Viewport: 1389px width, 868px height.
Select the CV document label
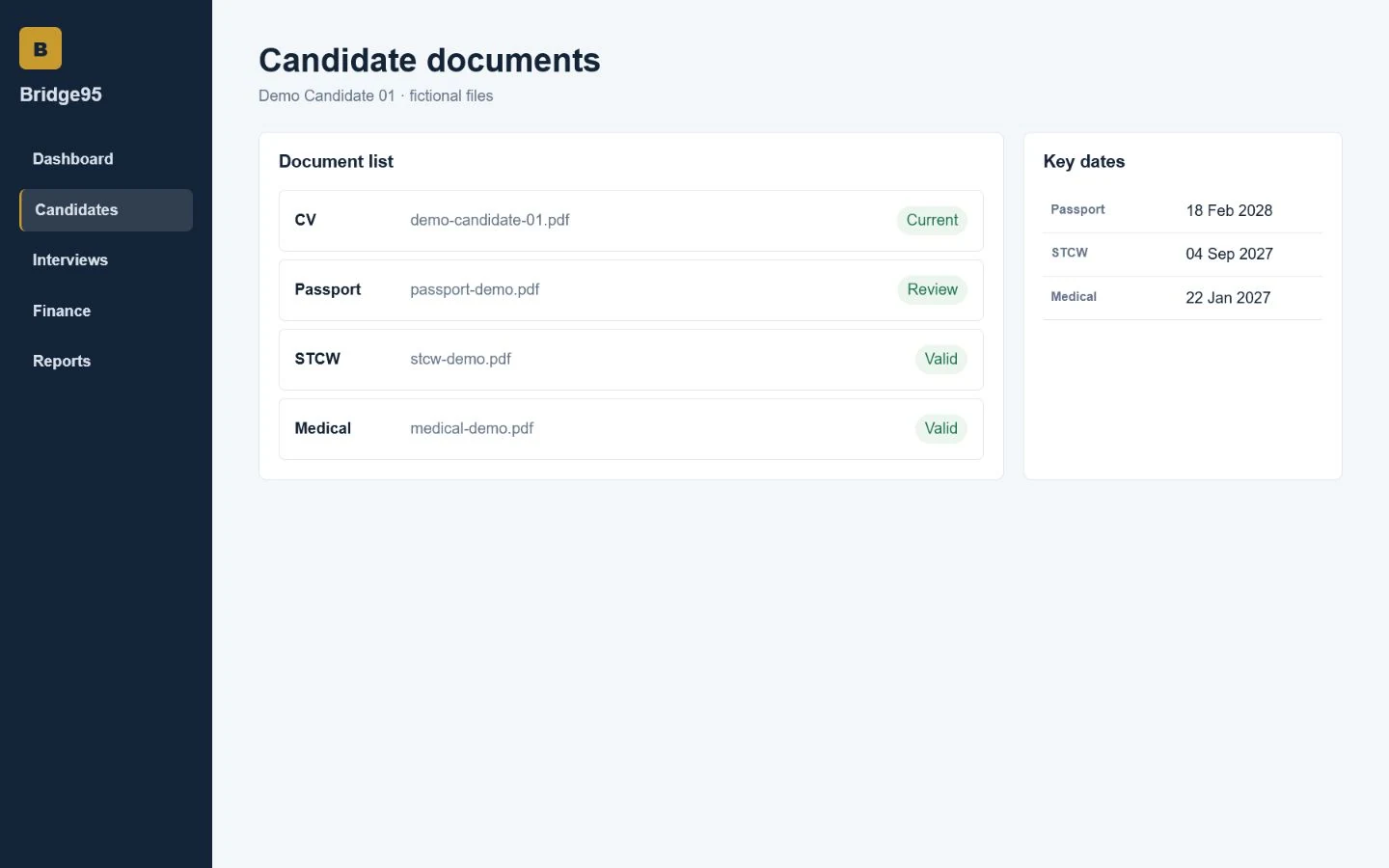coord(305,220)
